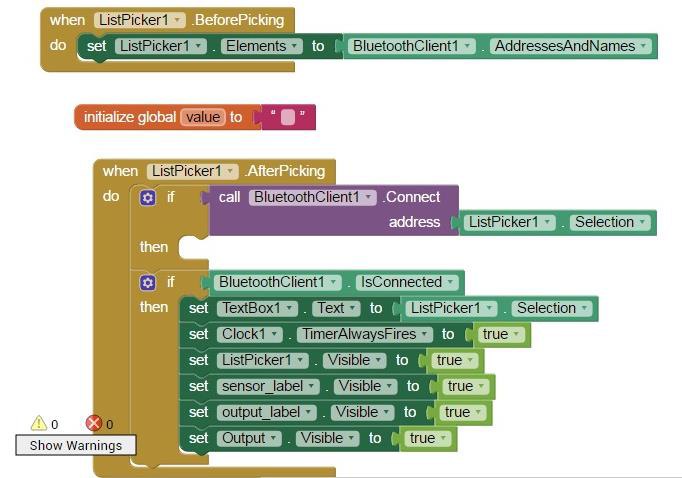Edit the empty text string block
Image resolution: width=682 pixels, height=478 pixels.
click(x=288, y=117)
